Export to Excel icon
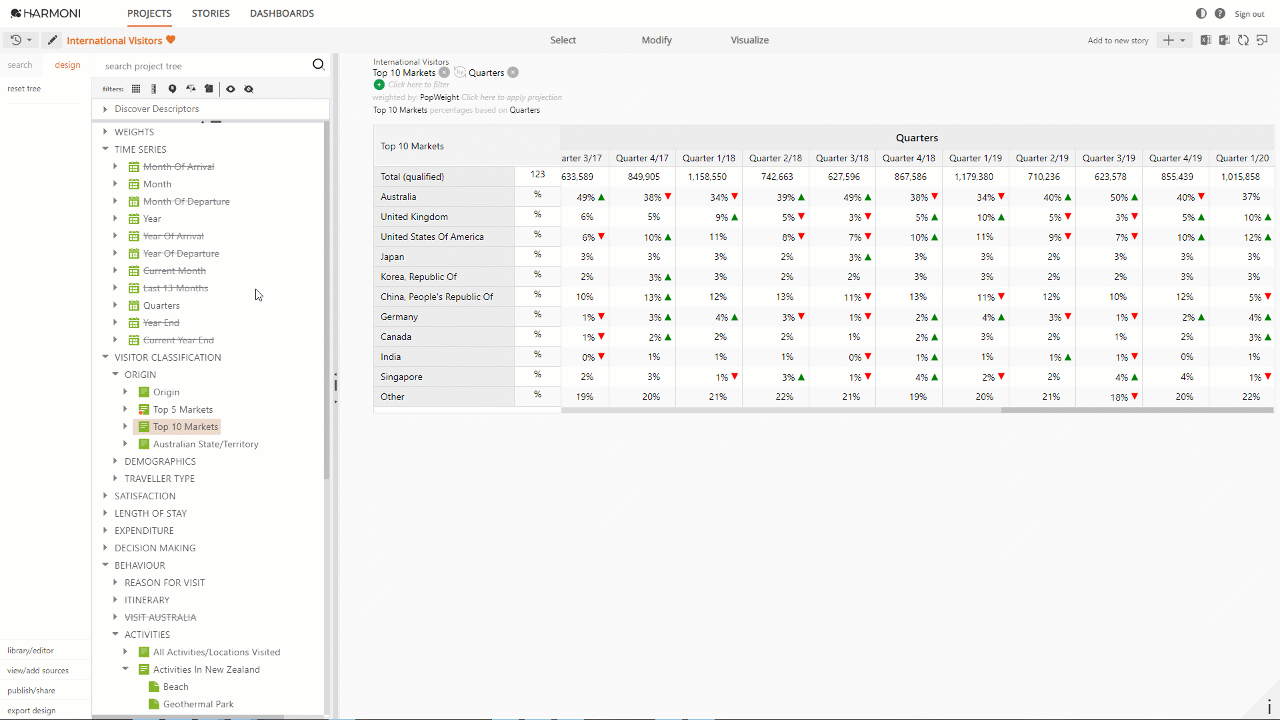This screenshot has width=1280, height=720. pos(1206,40)
